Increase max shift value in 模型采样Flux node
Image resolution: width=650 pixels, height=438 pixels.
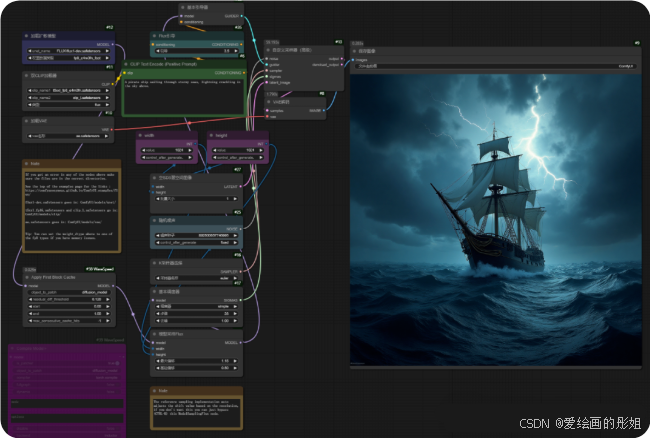pyautogui.click(x=235, y=361)
